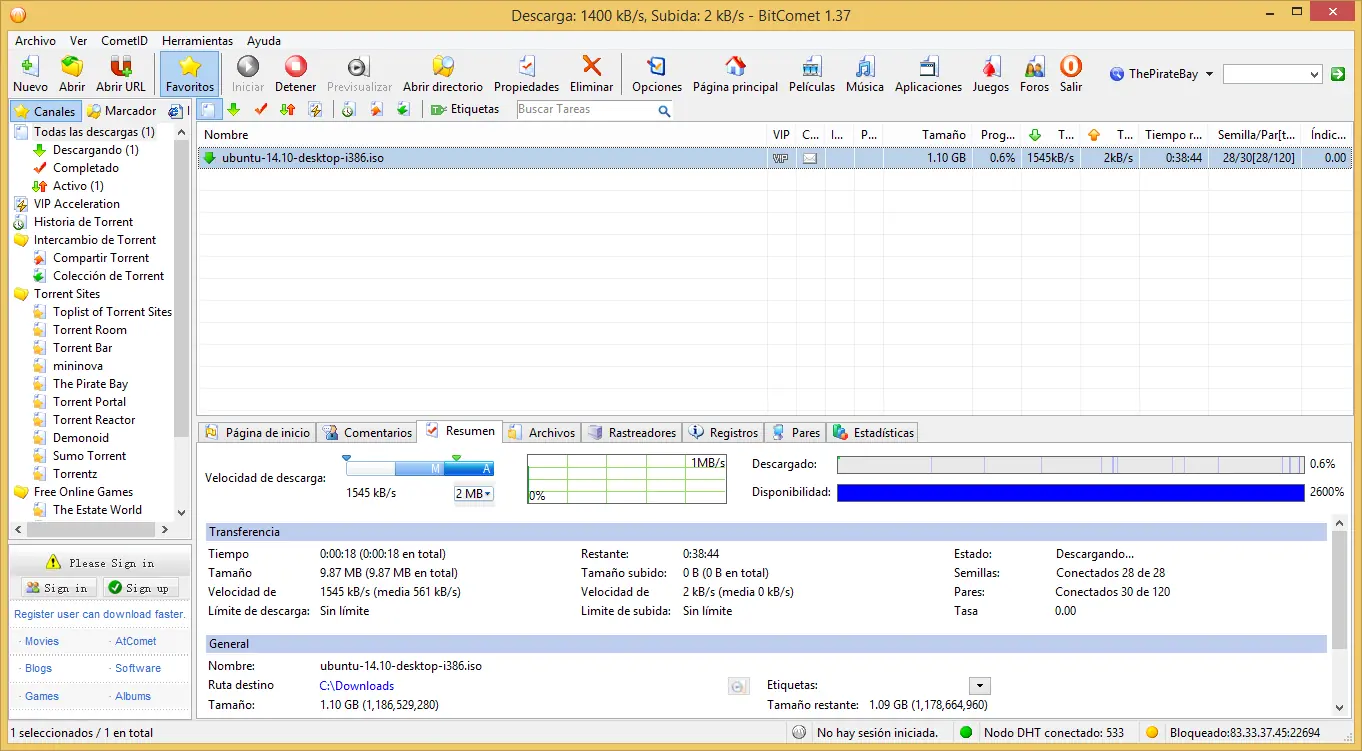Open the Etiquetas dropdown in General section

(980, 685)
